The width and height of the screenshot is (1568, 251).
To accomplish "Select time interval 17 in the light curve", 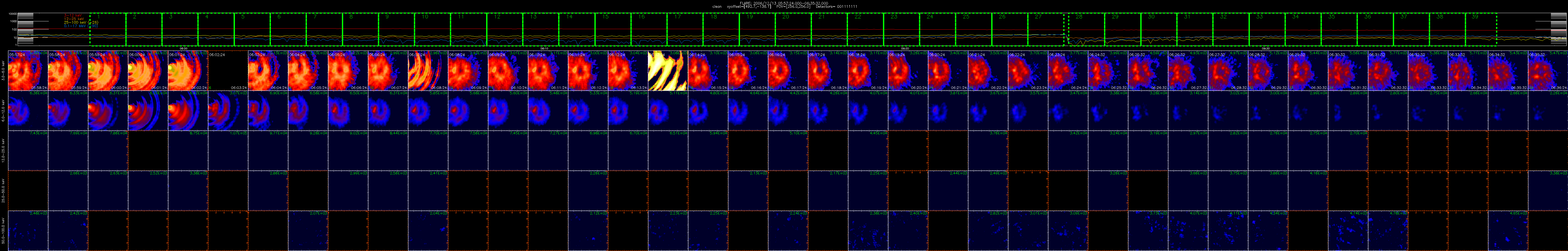I will 685,29.
